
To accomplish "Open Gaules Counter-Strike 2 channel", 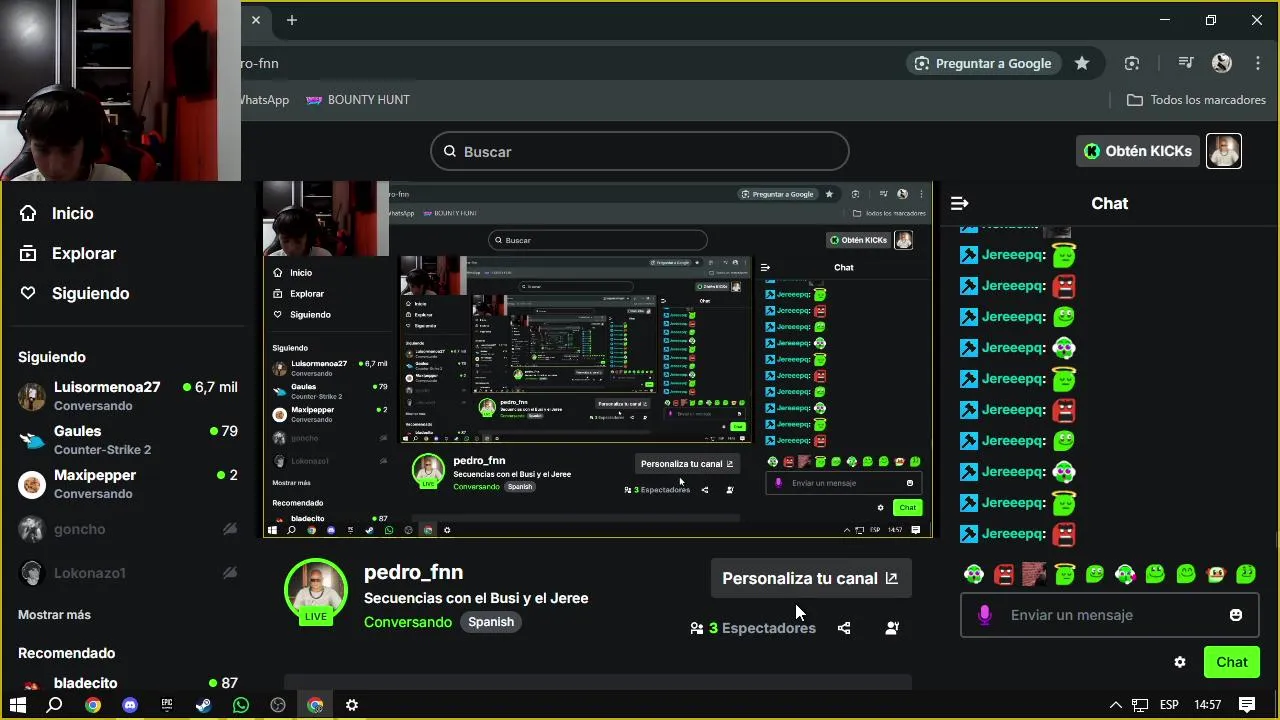I will click(x=128, y=440).
